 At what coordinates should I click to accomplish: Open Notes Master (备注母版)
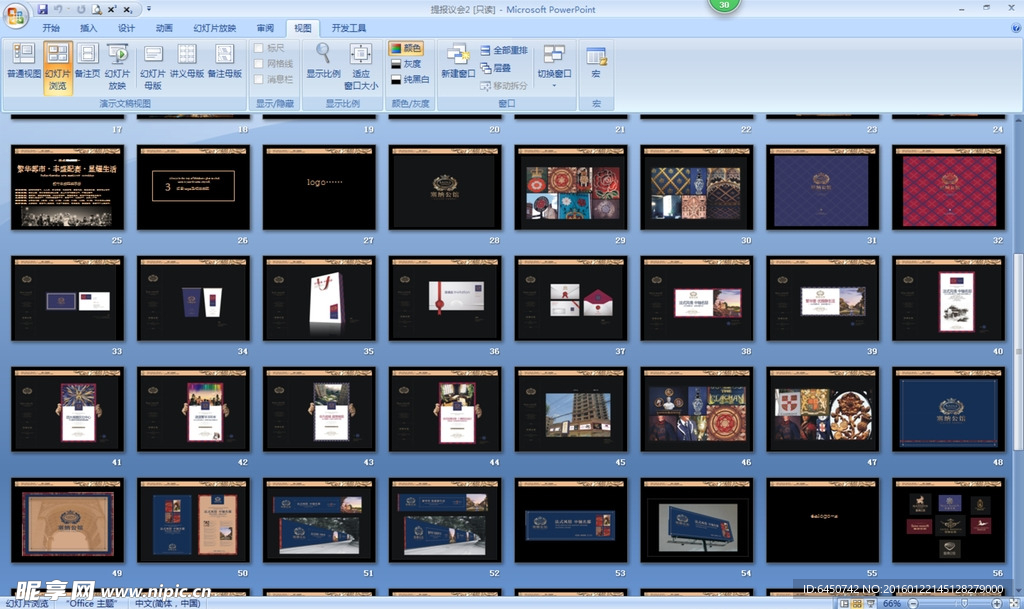point(225,62)
